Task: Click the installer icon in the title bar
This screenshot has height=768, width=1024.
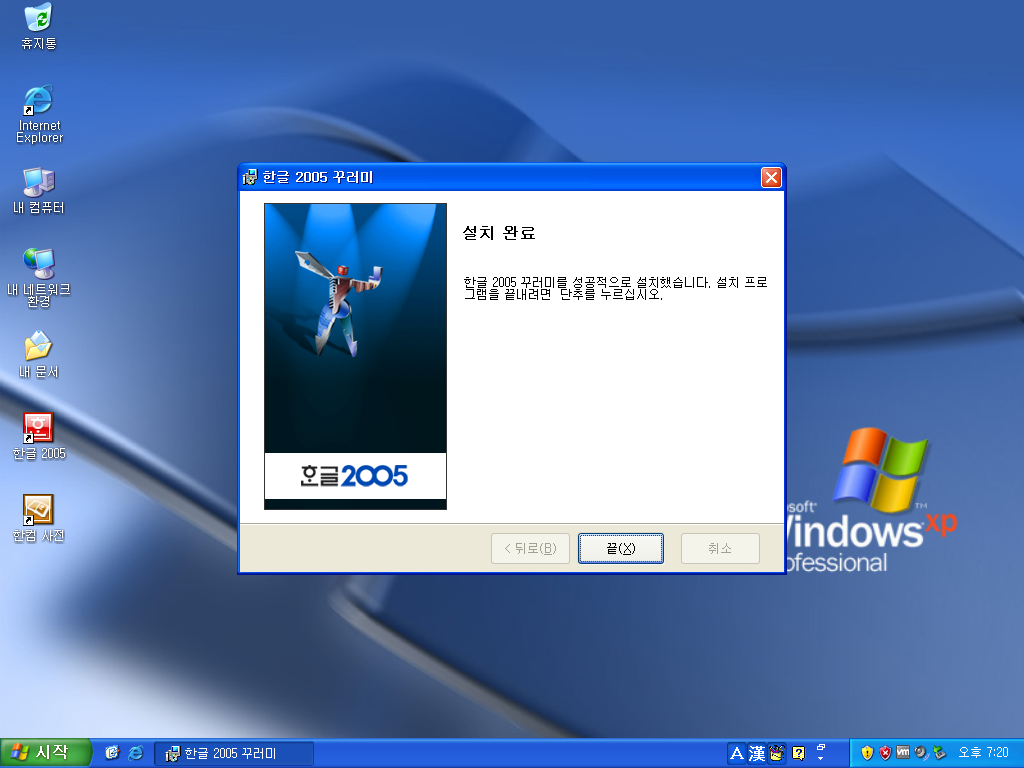Action: click(x=249, y=177)
